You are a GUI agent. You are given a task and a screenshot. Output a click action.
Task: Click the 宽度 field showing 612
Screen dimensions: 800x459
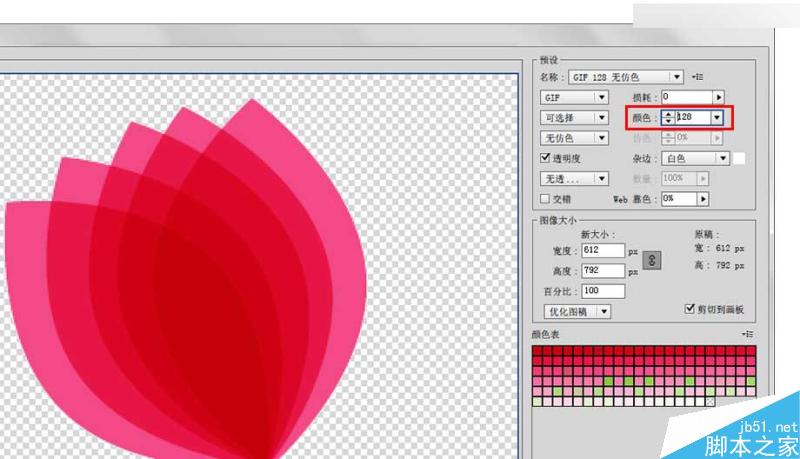pos(603,250)
